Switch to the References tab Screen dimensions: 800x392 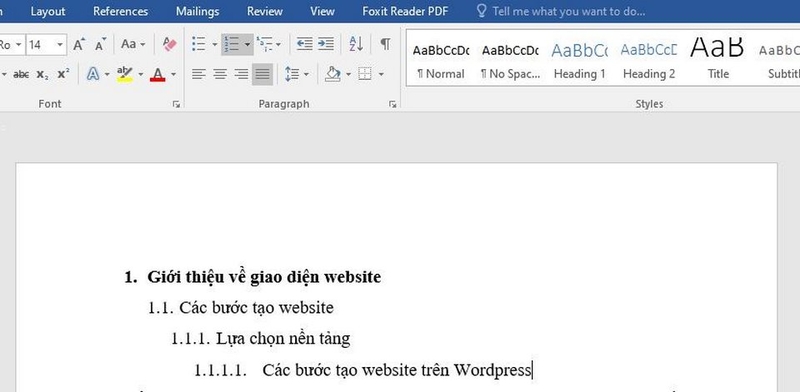120,11
